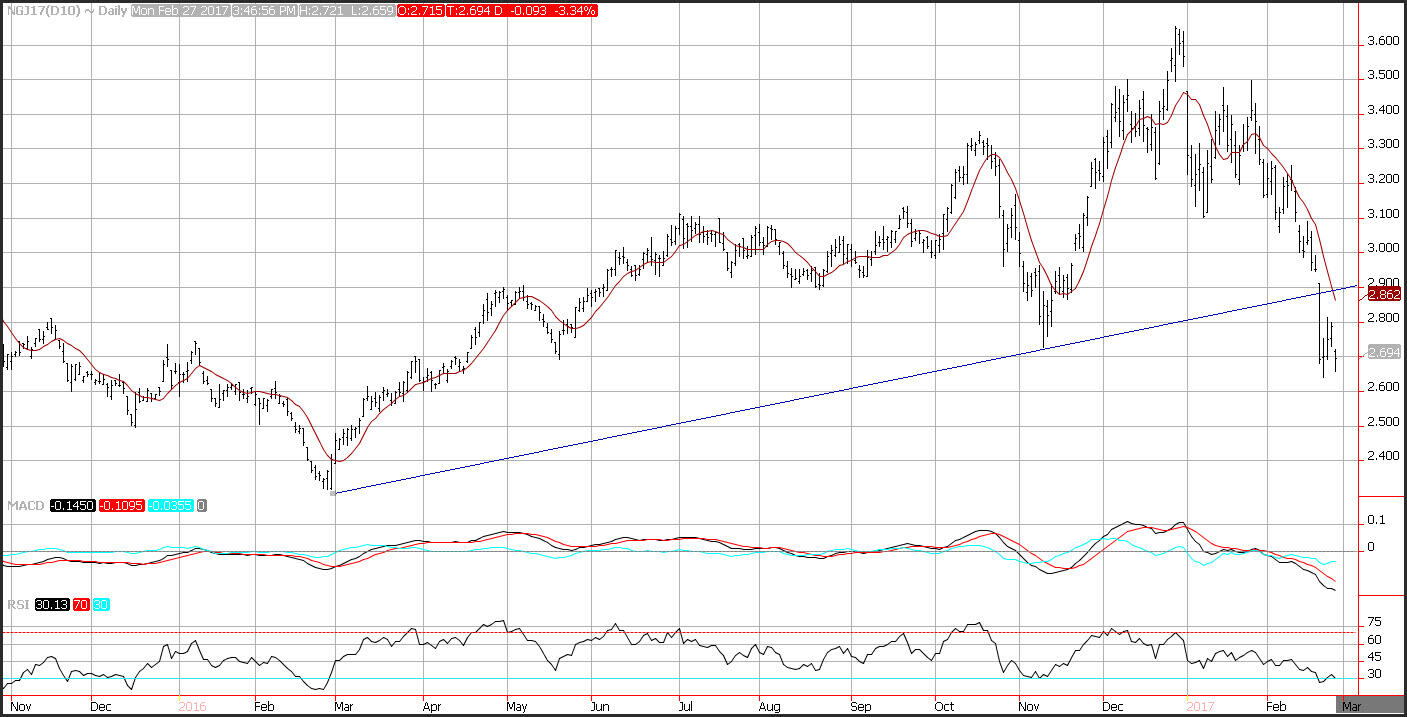Select the red MACD signal -0.1095 badge
This screenshot has height=717, width=1407.
pyautogui.click(x=122, y=506)
